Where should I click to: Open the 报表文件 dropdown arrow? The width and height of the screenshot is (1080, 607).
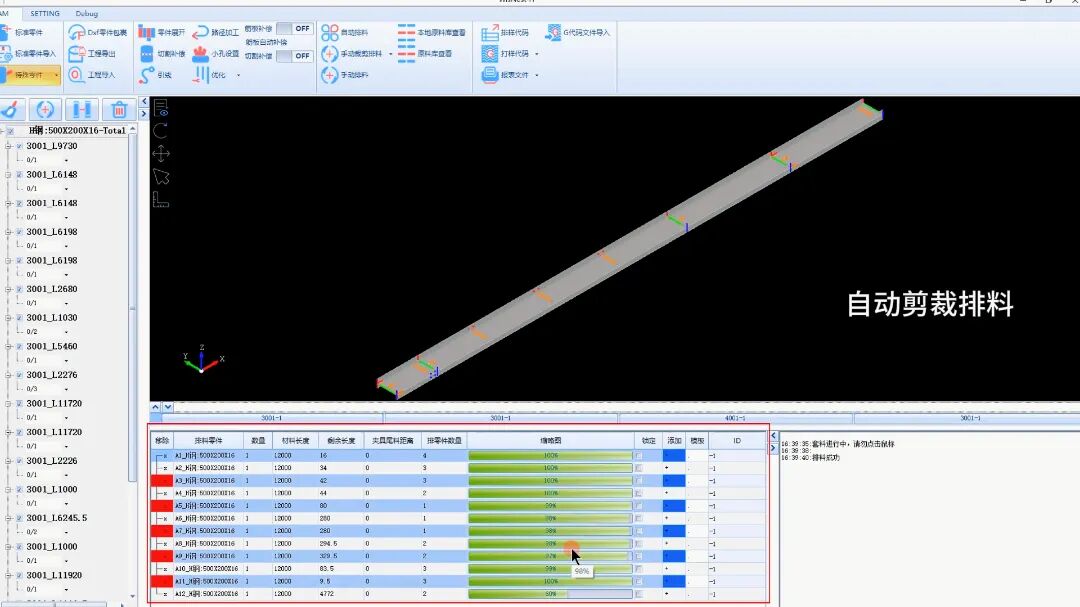point(537,75)
